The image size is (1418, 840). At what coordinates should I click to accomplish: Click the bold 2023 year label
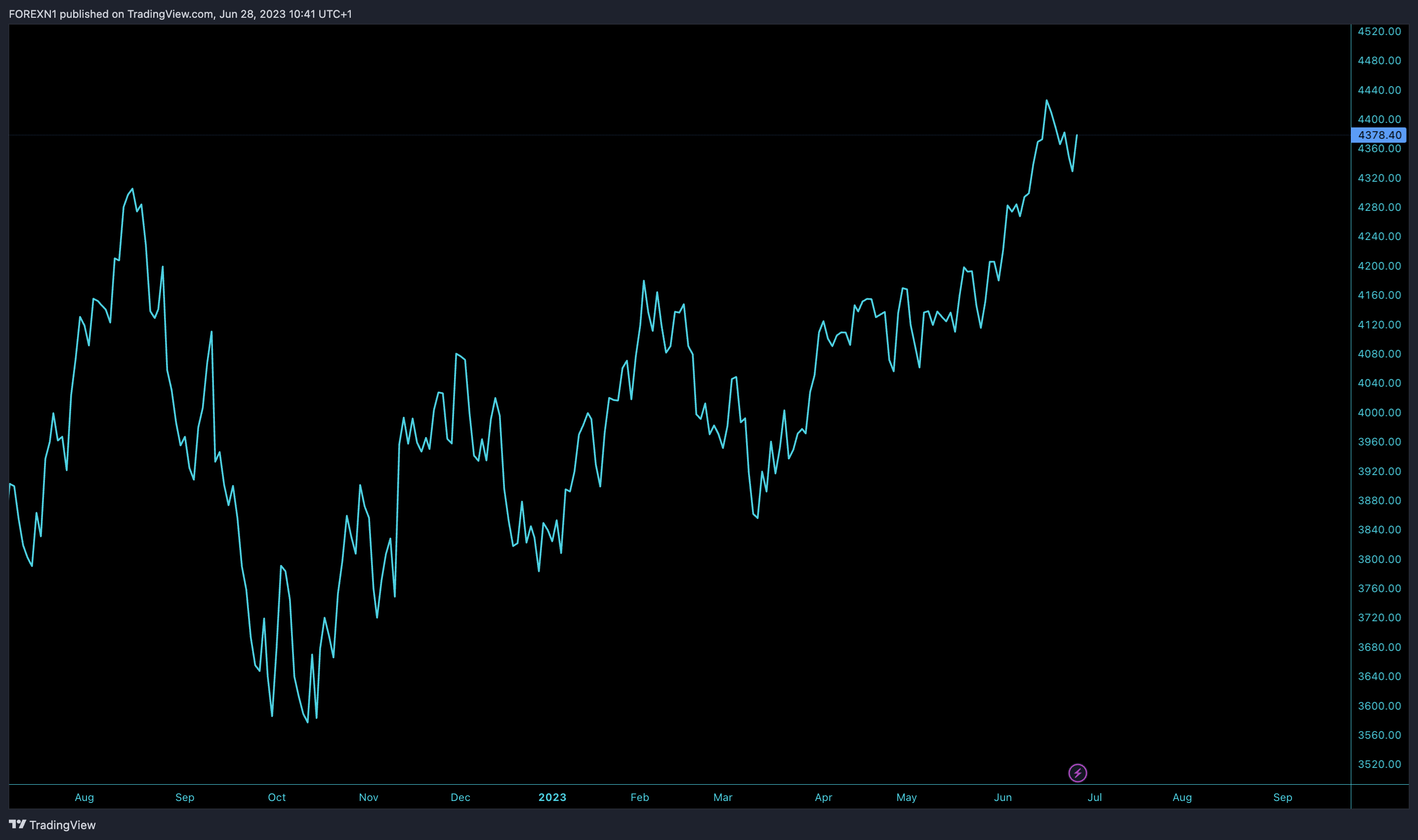[552, 798]
